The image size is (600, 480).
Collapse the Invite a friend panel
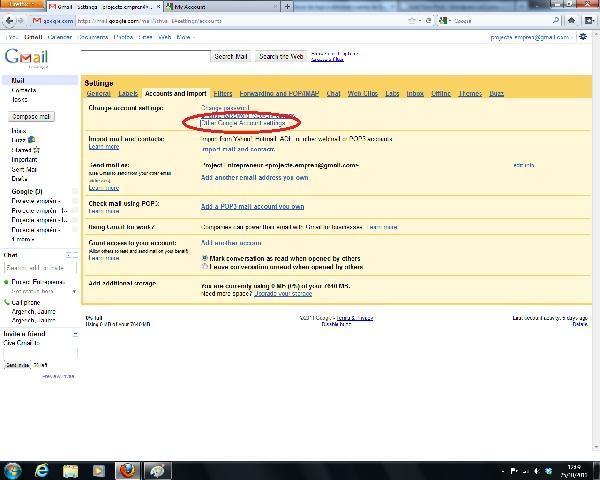[73, 333]
